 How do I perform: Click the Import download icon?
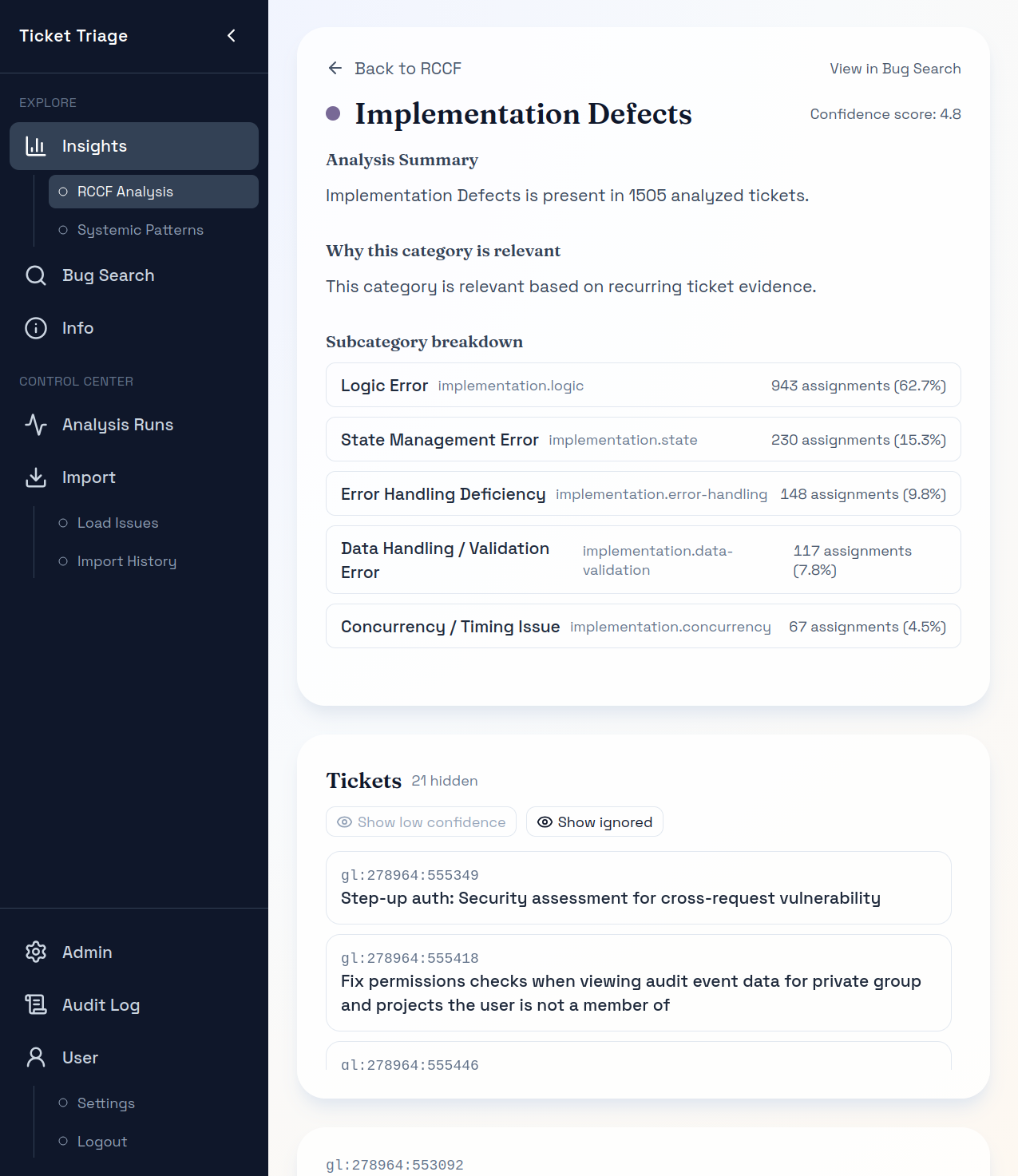point(36,477)
